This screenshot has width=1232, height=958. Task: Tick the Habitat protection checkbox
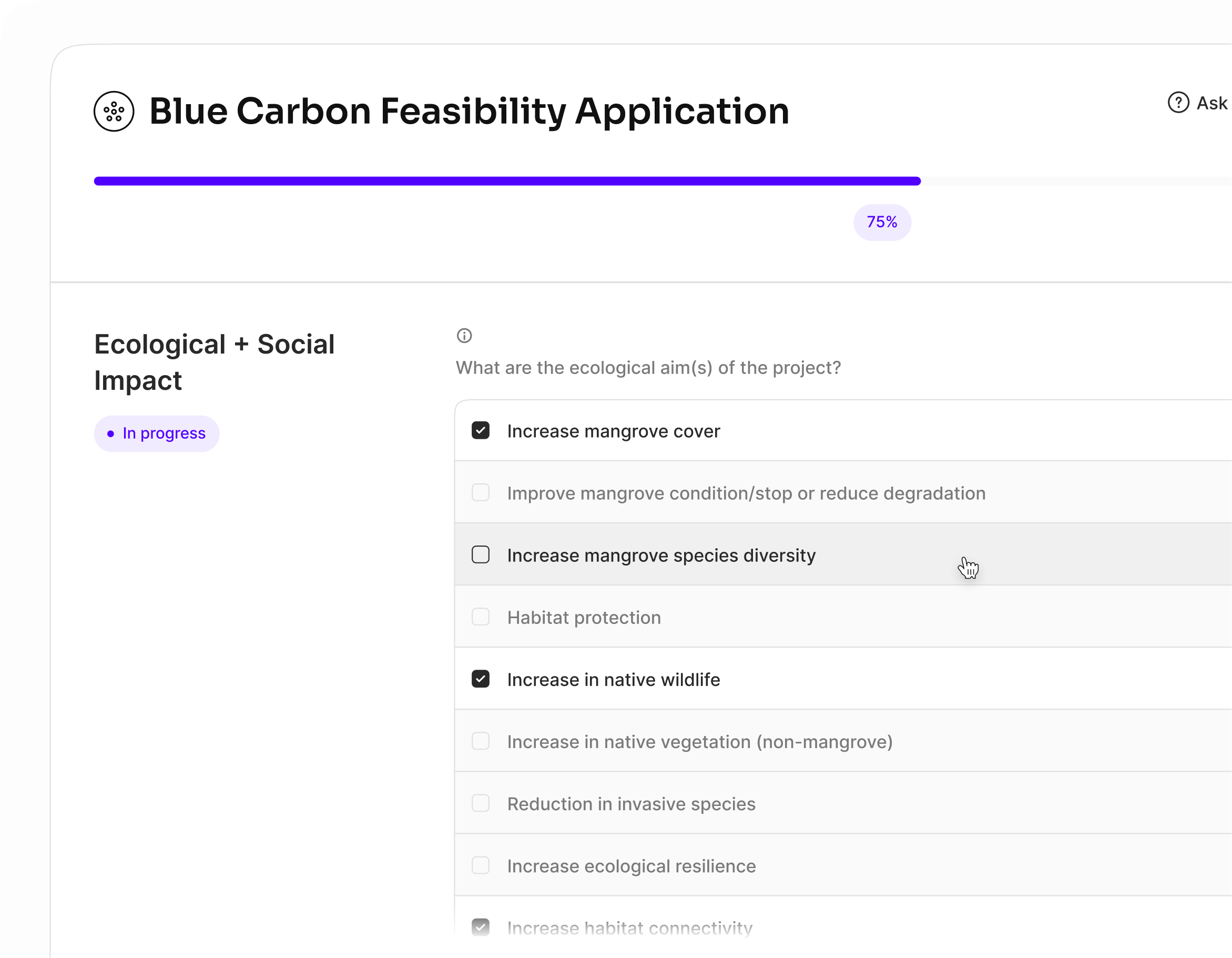pyautogui.click(x=480, y=617)
